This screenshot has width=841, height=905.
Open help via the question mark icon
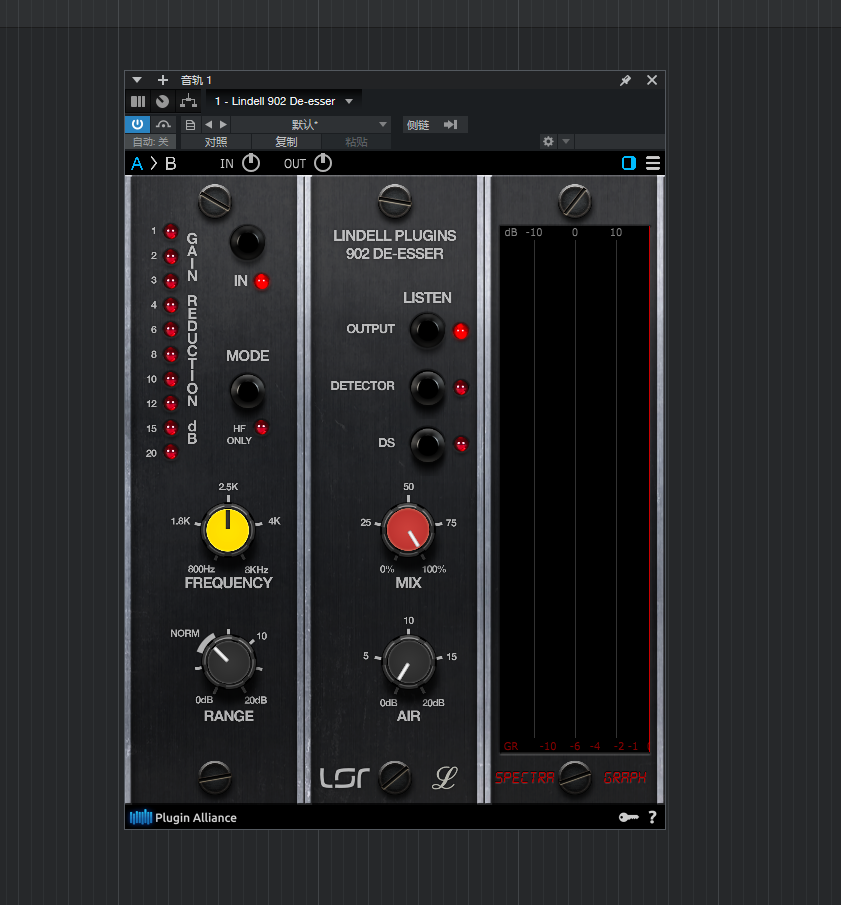click(x=652, y=817)
